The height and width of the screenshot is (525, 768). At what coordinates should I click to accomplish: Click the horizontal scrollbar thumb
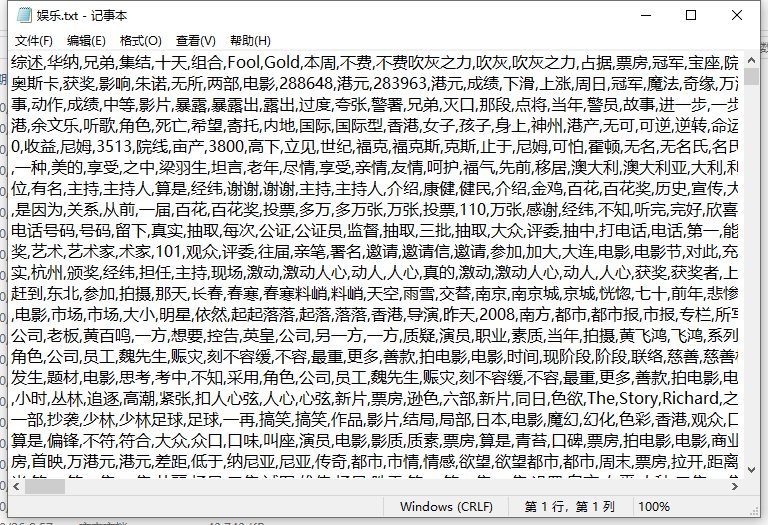[45, 486]
